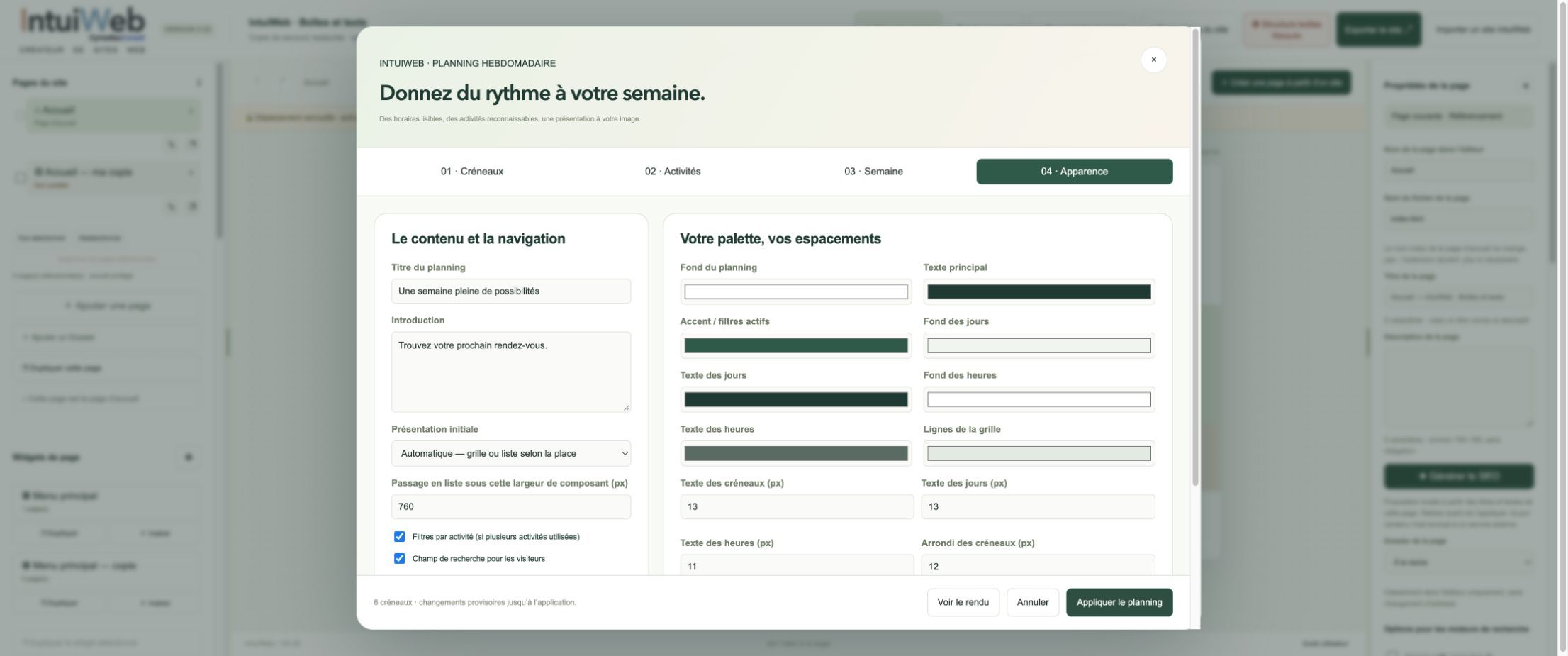Click the background SEO generate button
1568x656 pixels.
[1458, 477]
